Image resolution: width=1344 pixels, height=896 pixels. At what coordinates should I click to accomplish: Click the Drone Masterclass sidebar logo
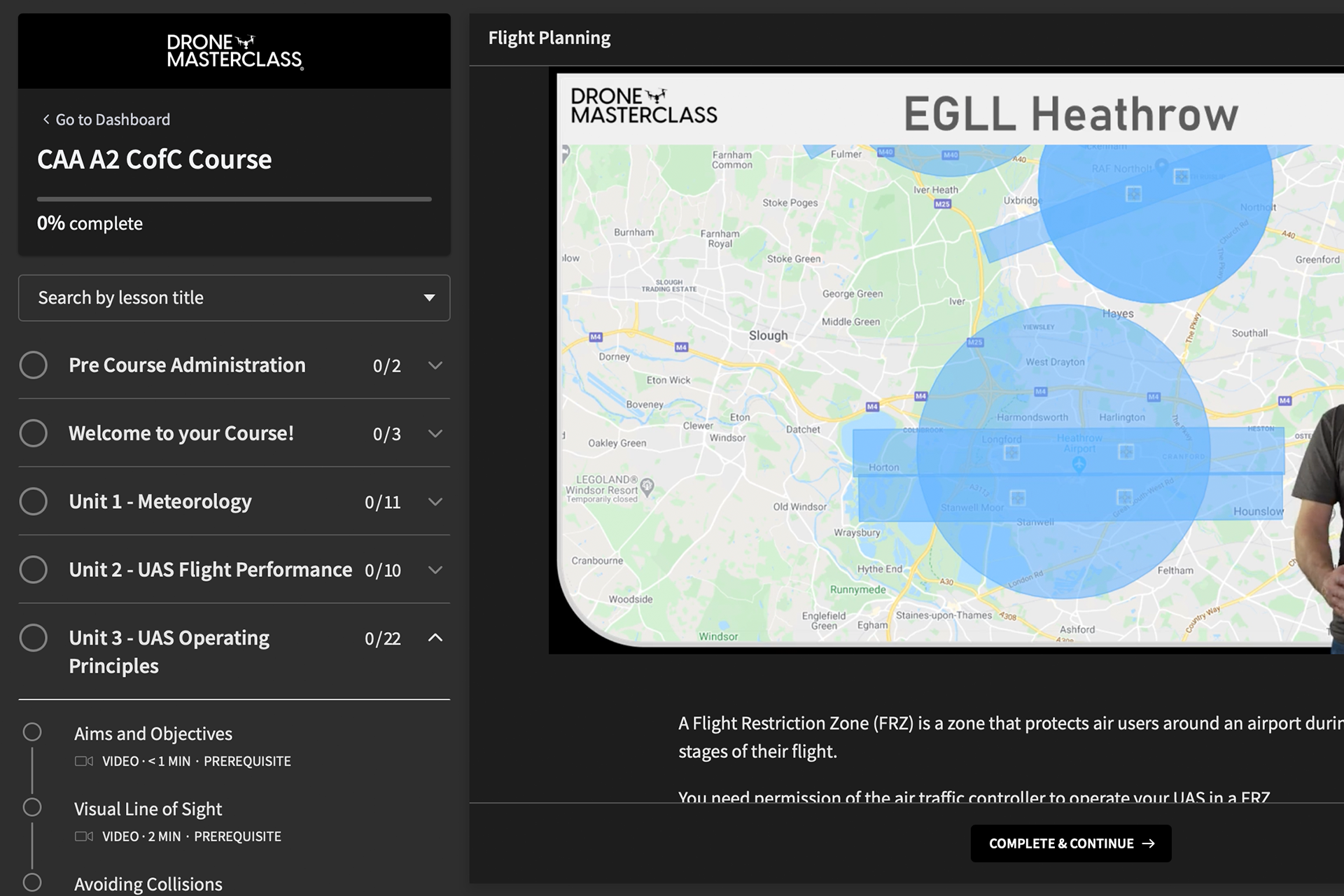[234, 52]
